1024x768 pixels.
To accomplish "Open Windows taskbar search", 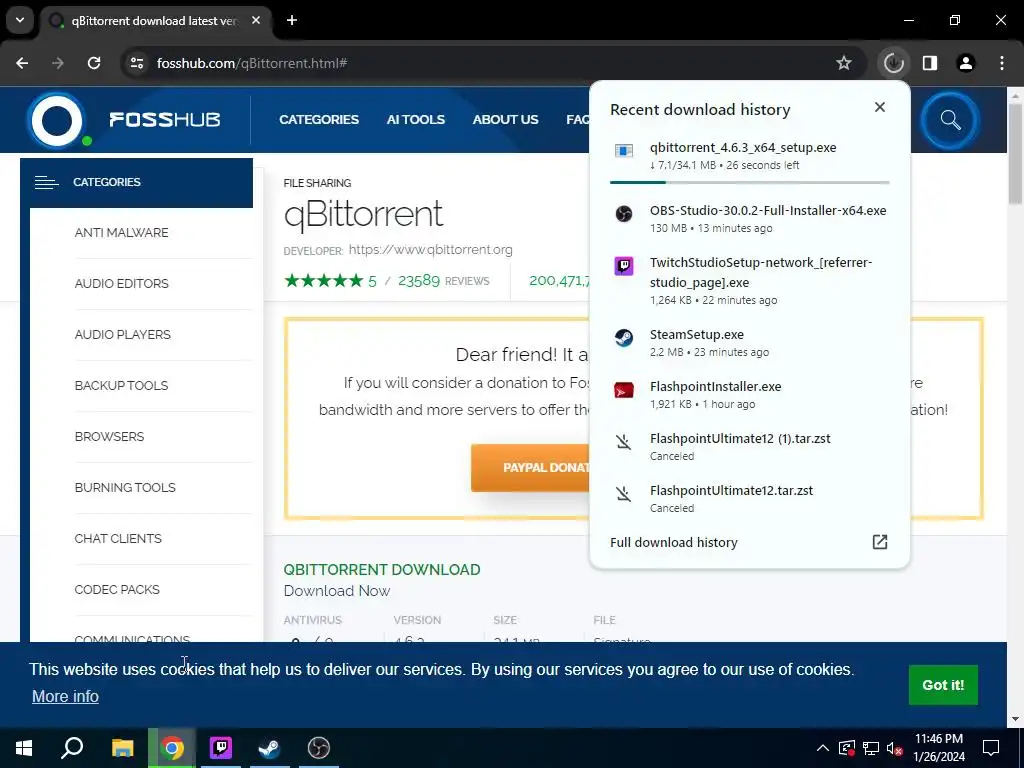I will pyautogui.click(x=72, y=748).
